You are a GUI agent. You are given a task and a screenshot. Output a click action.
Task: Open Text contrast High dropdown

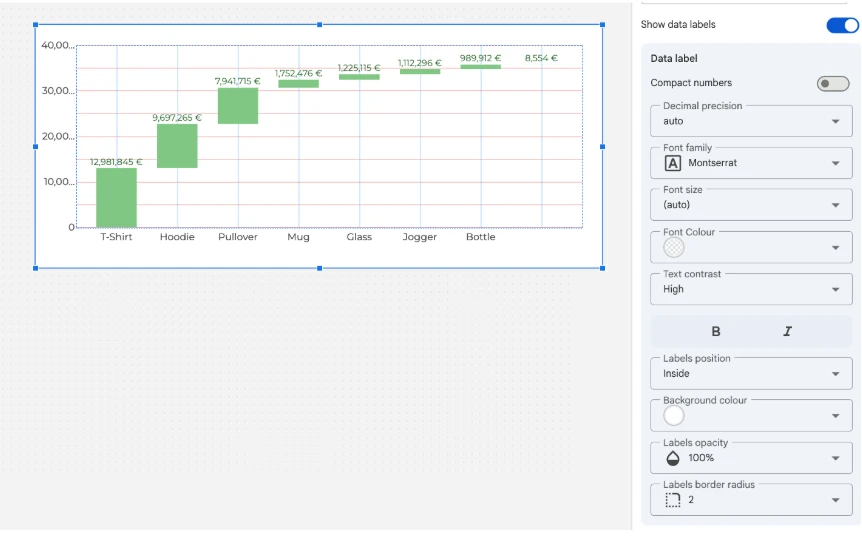(x=751, y=289)
